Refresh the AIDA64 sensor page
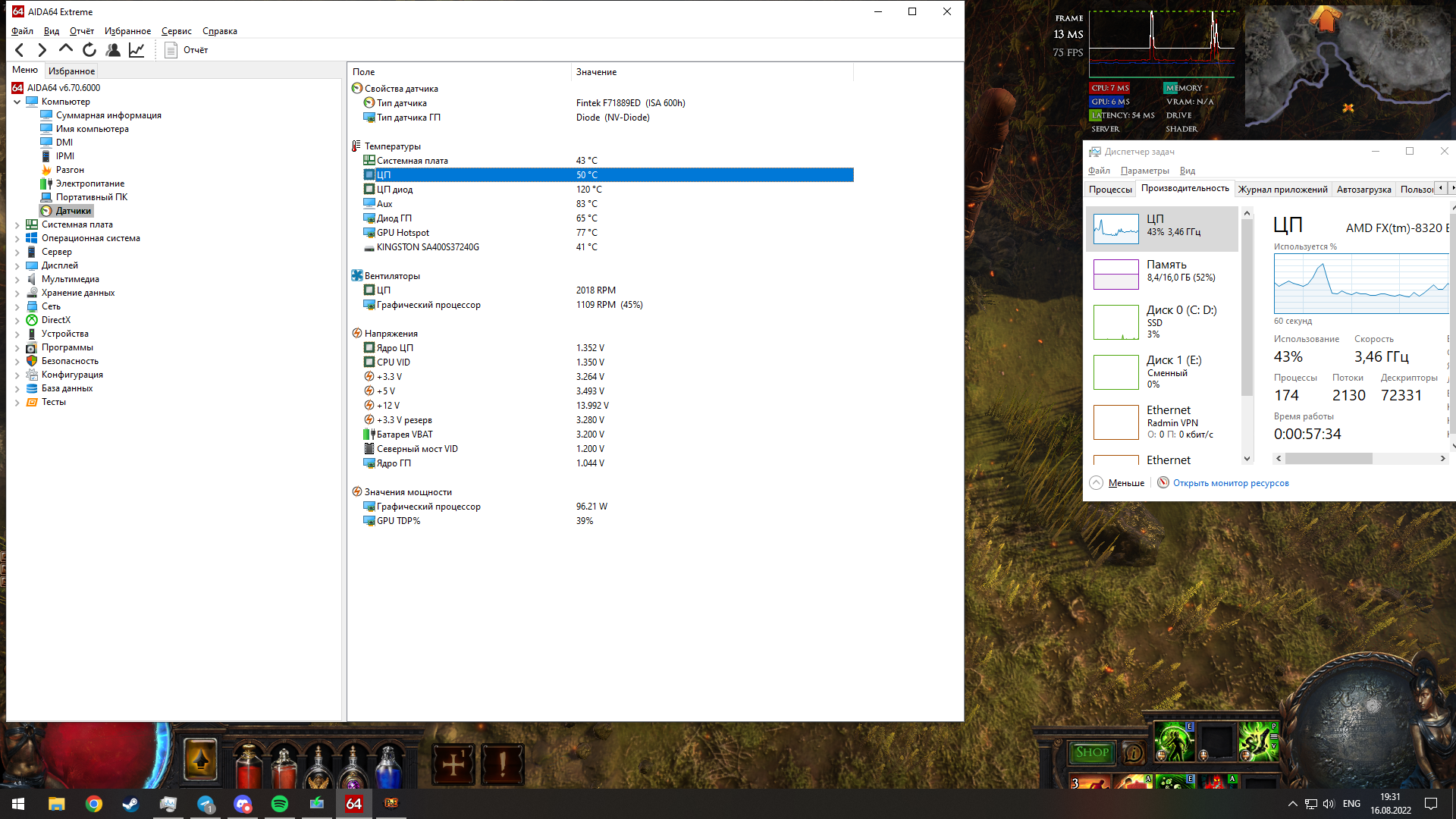This screenshot has height=819, width=1456. click(x=89, y=50)
